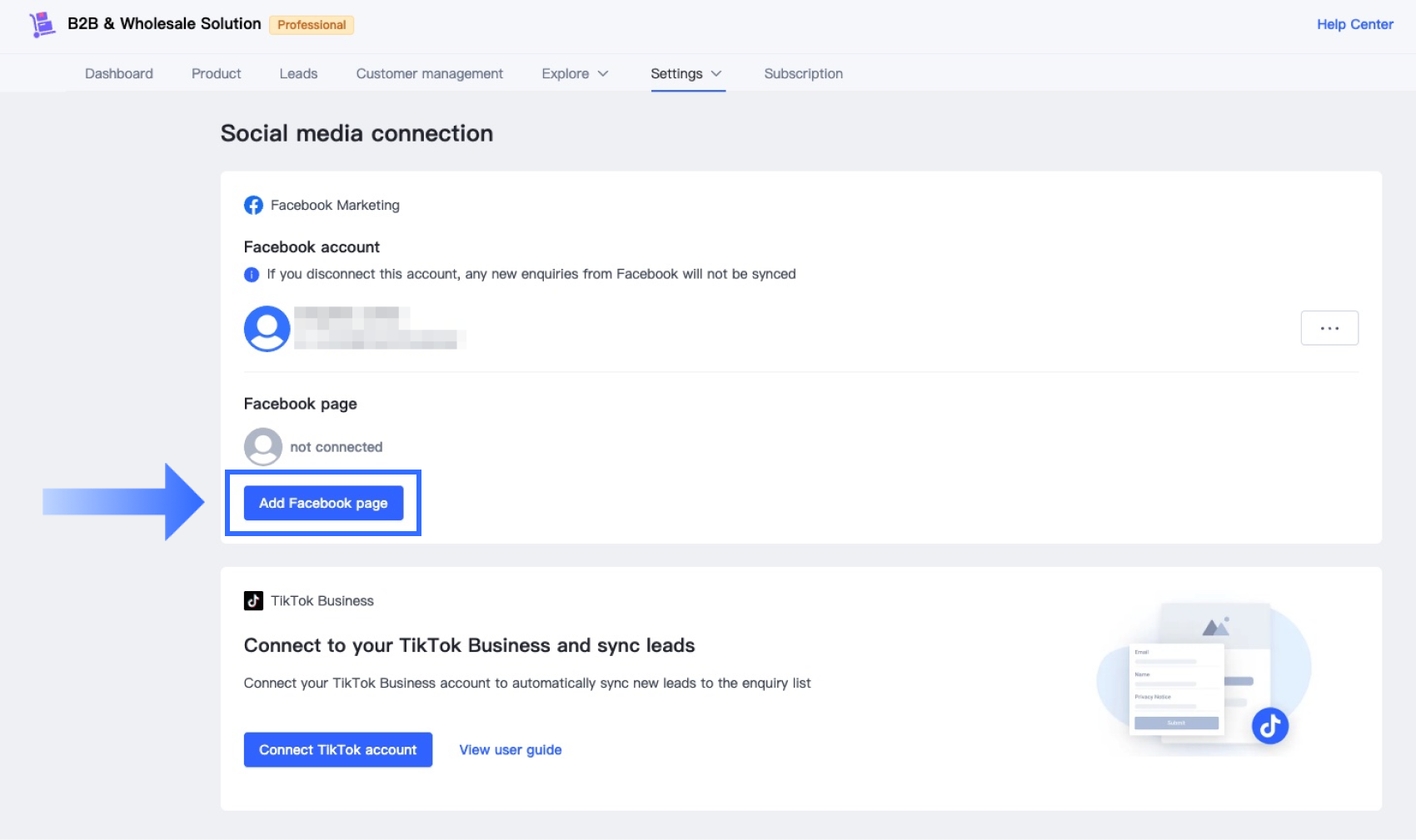The image size is (1416, 840).
Task: Click the Professional plan badge
Action: tap(312, 25)
